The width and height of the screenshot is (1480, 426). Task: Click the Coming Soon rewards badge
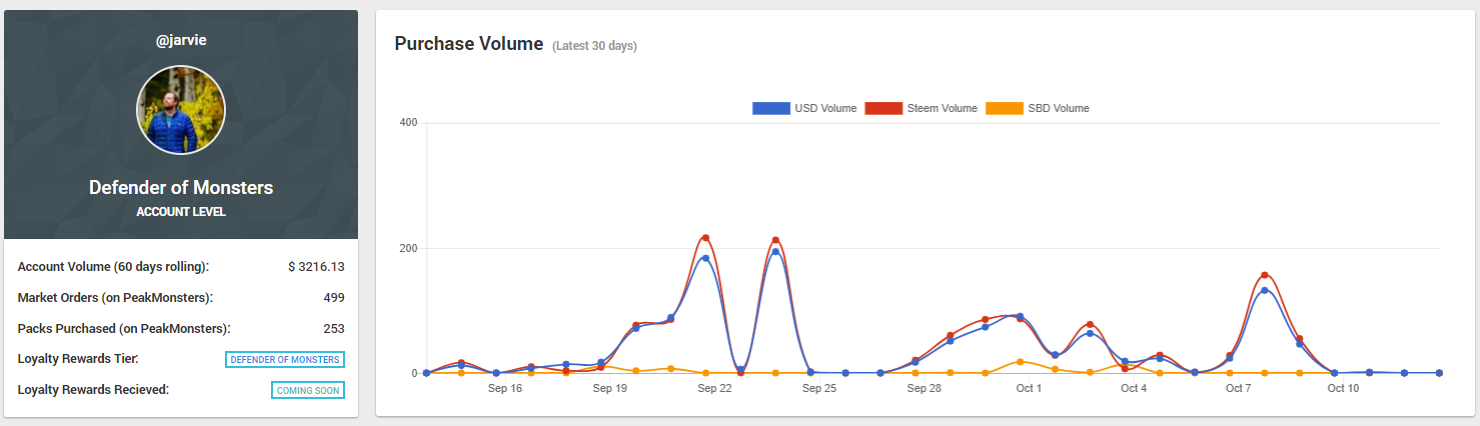click(x=308, y=390)
